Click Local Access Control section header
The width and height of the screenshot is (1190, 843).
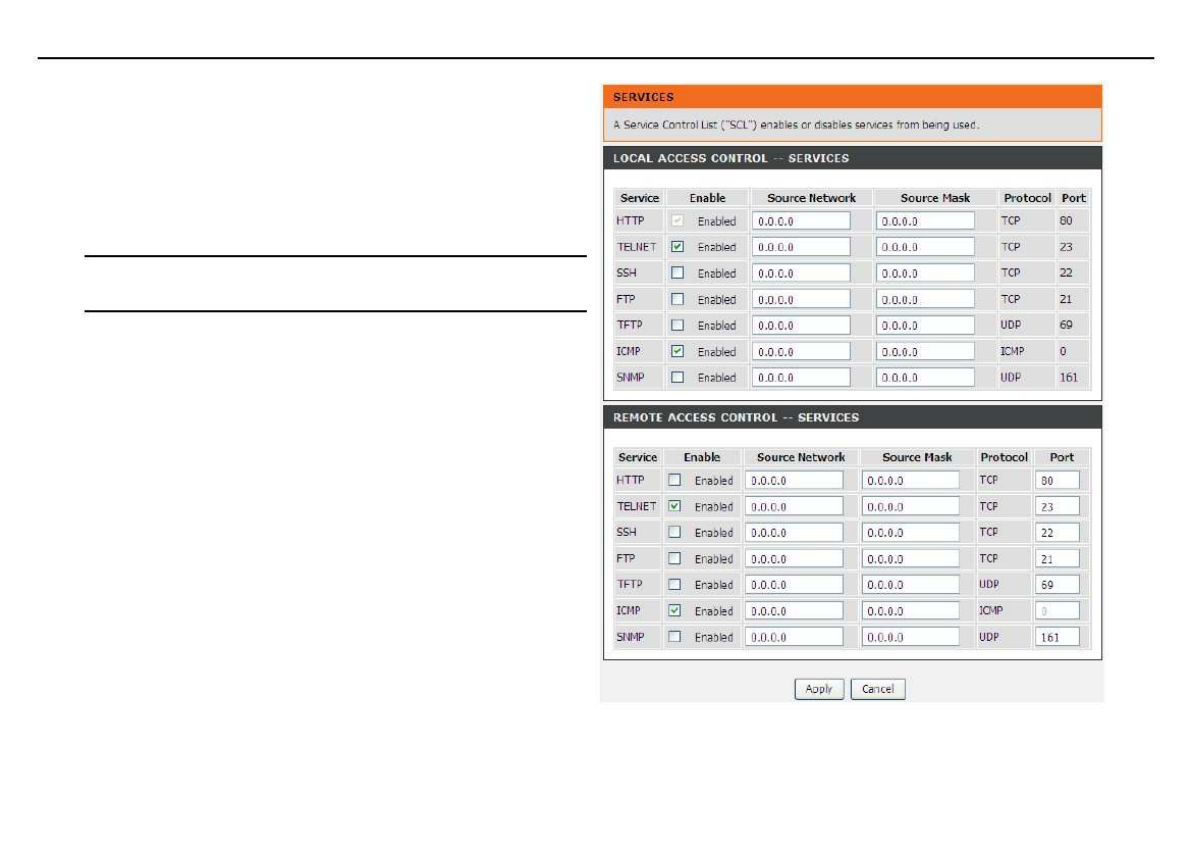tap(852, 158)
